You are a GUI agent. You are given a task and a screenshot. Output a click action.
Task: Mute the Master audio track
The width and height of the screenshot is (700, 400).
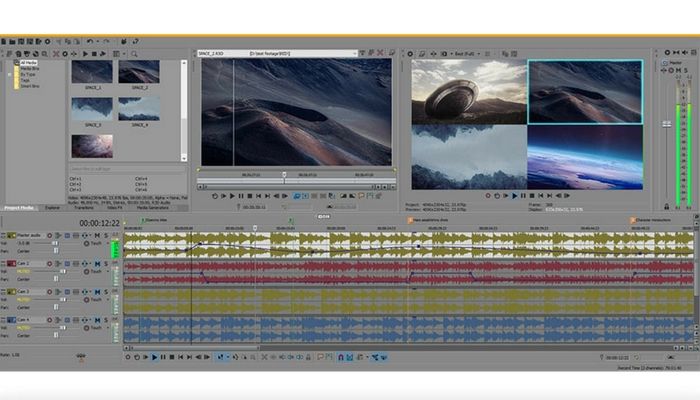pos(97,235)
